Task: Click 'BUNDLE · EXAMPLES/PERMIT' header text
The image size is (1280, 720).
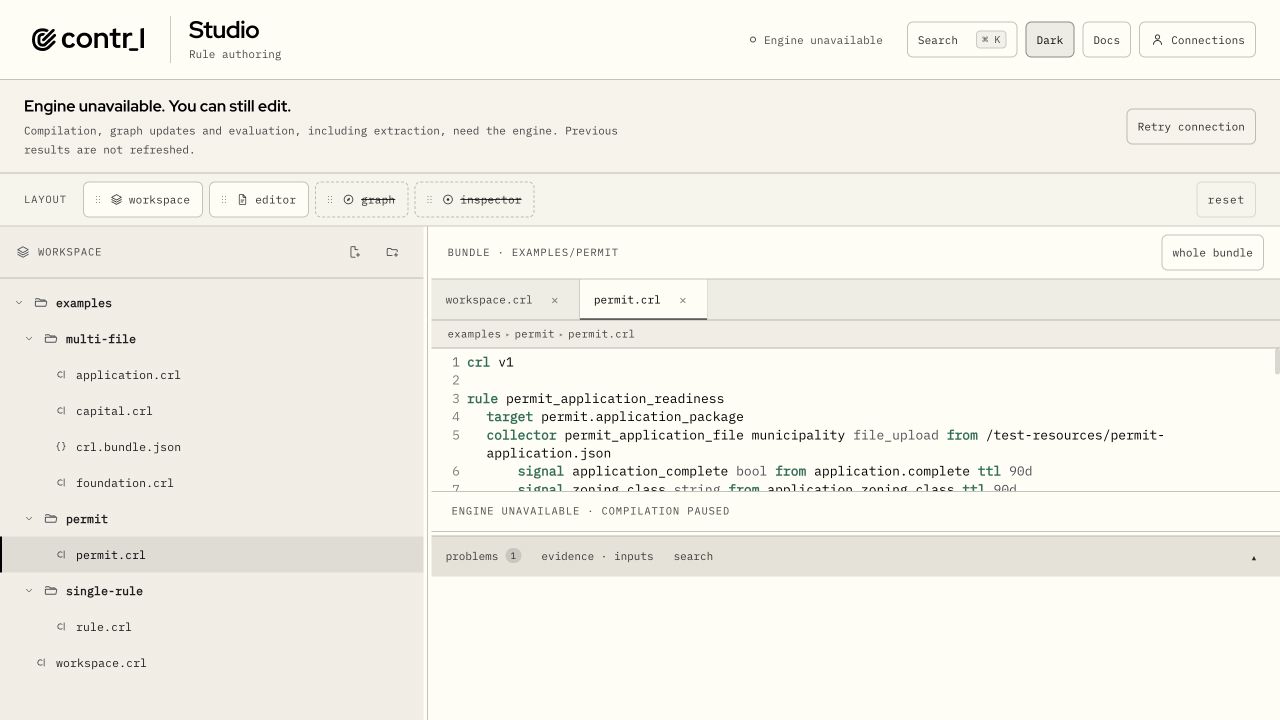Action: 533,253
